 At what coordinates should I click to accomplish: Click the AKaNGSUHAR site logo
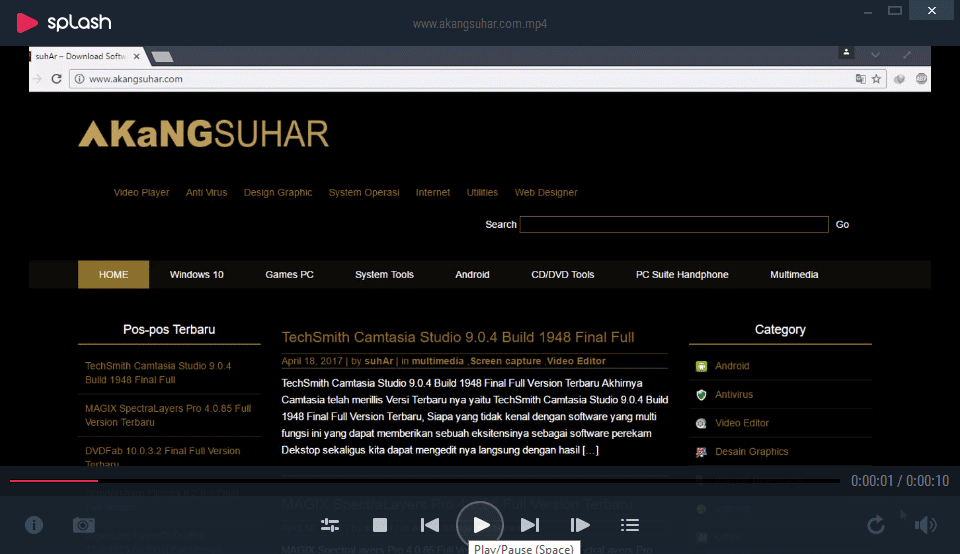point(203,134)
